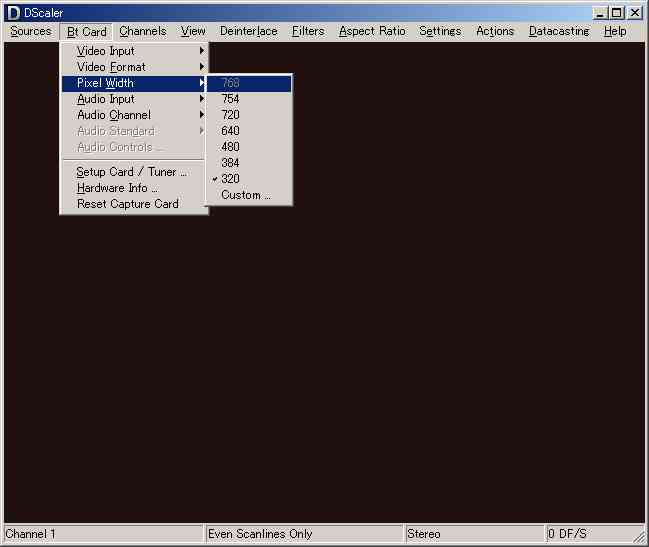Click the 0 DF/S status entry
The image size is (649, 547).
pos(567,534)
